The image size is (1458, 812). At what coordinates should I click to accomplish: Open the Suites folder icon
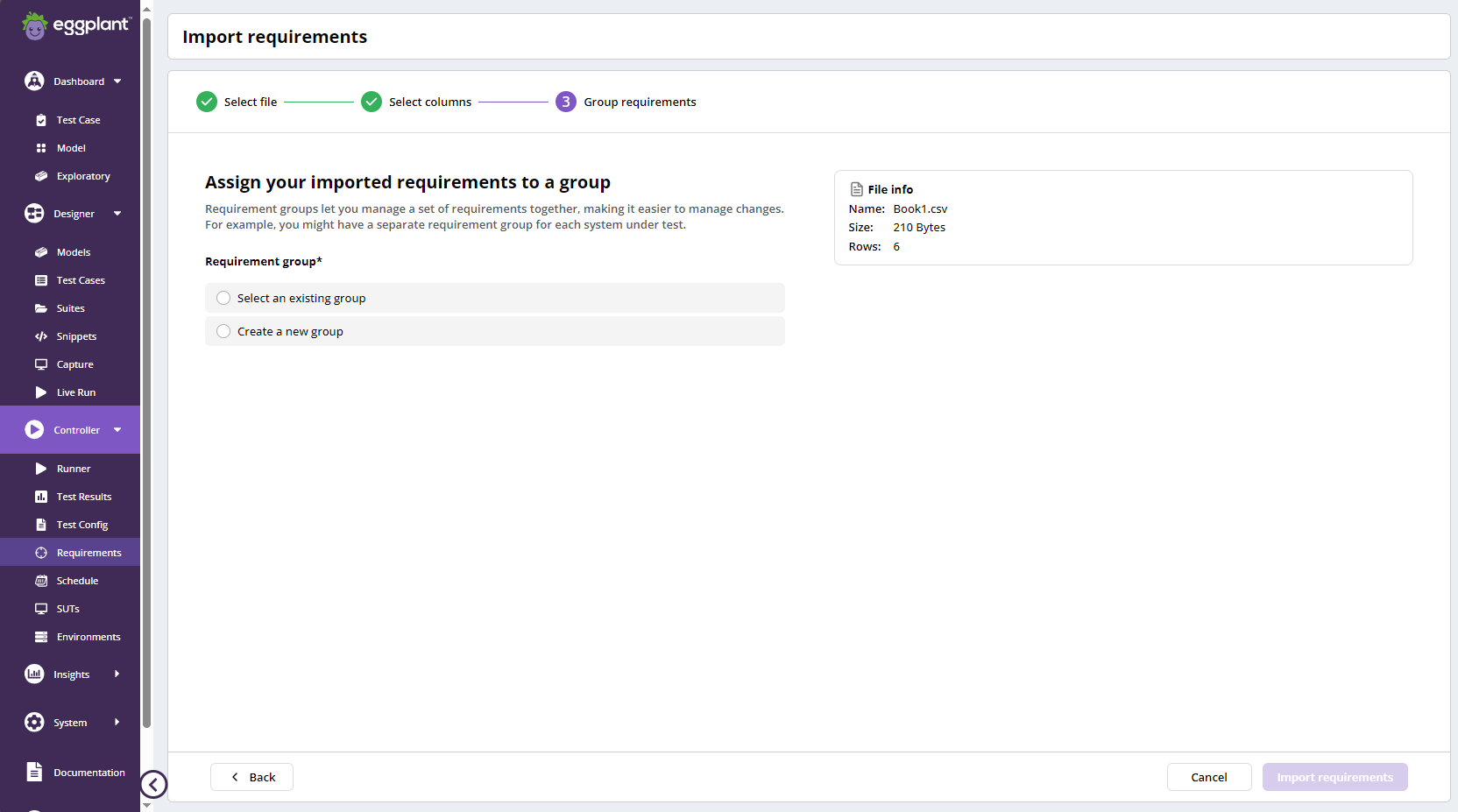point(41,308)
